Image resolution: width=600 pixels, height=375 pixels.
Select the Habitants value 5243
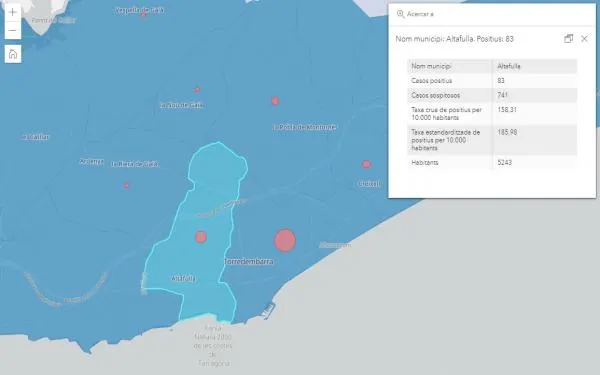[504, 163]
